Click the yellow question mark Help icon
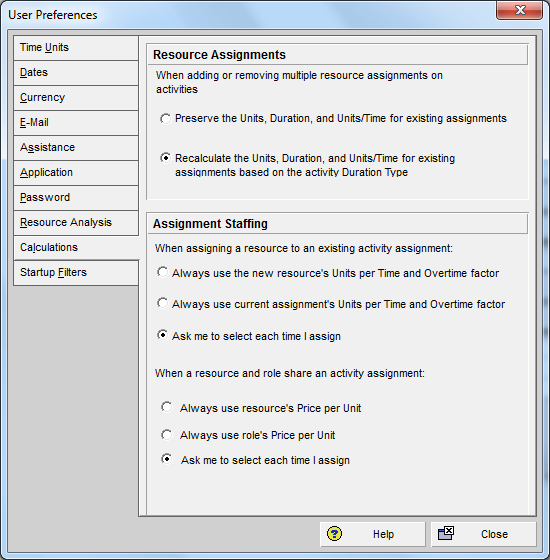 [x=334, y=534]
